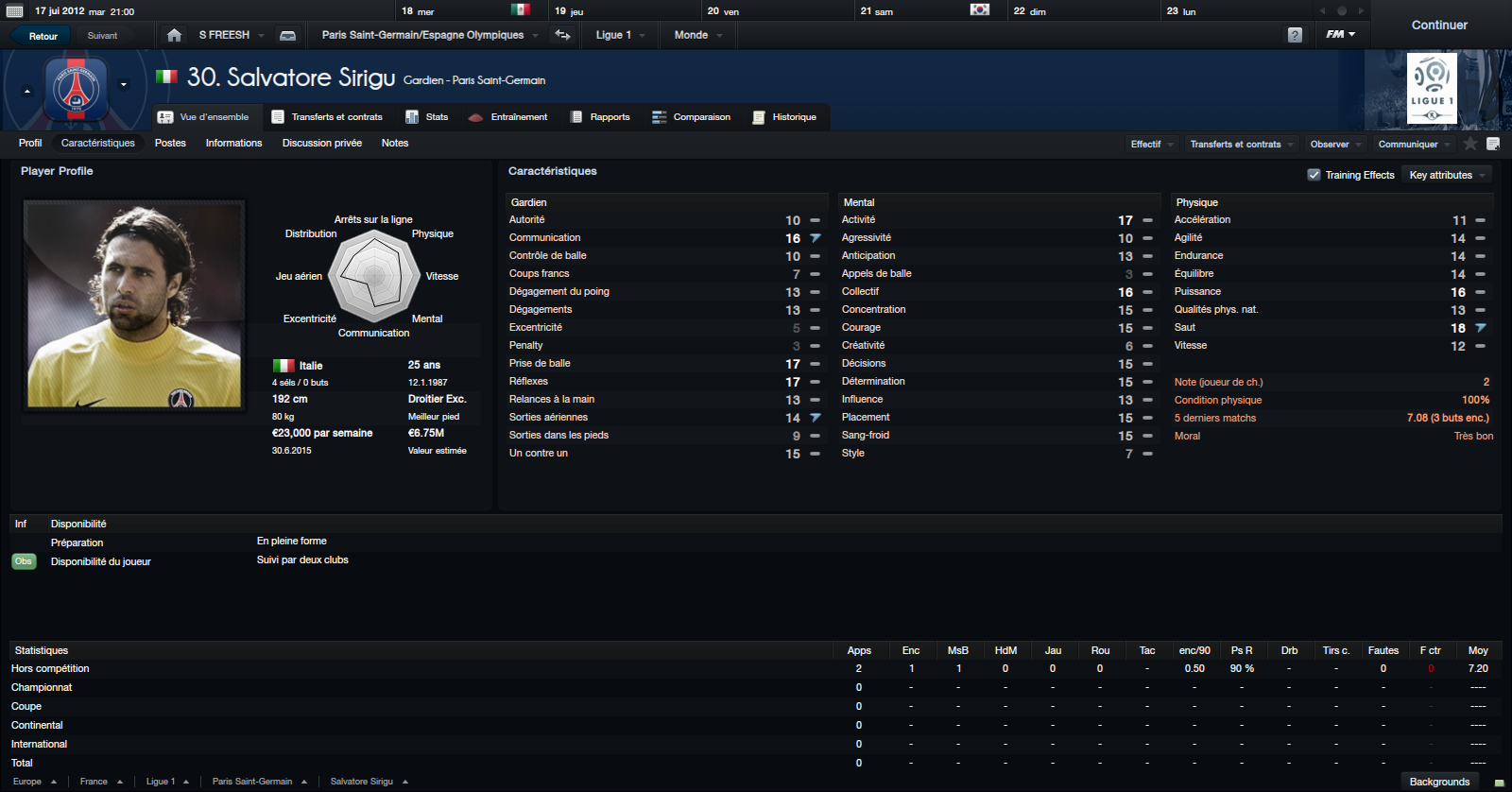
Task: Click the favorite star icon
Action: point(1470,144)
